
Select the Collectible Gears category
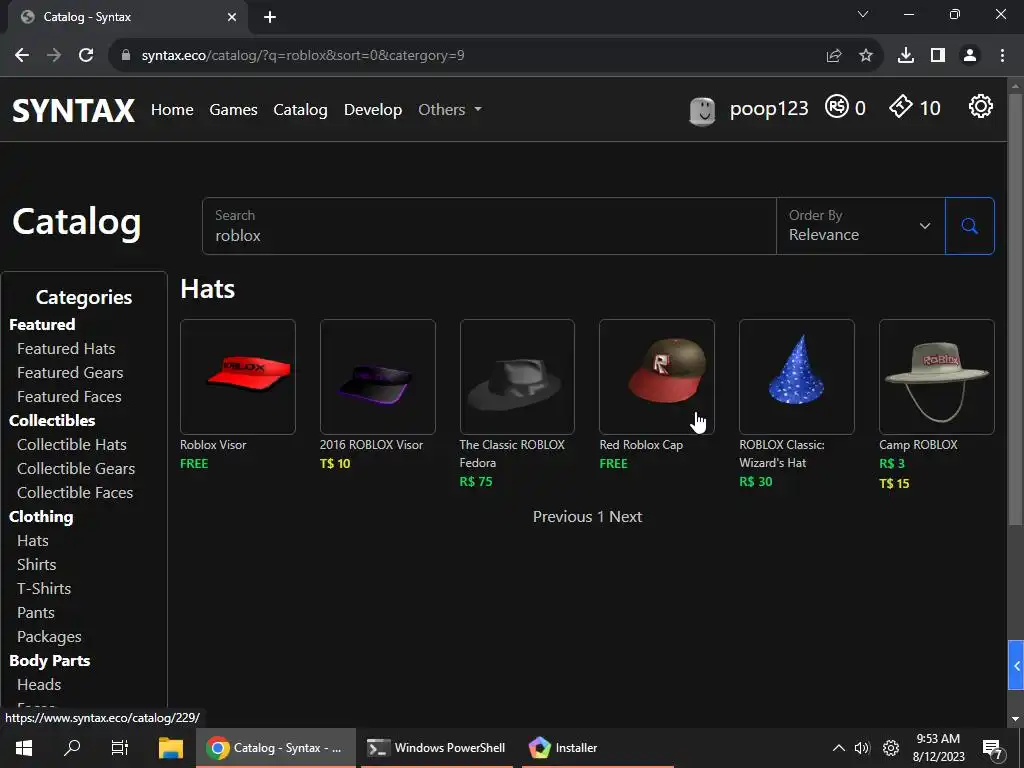[76, 469]
